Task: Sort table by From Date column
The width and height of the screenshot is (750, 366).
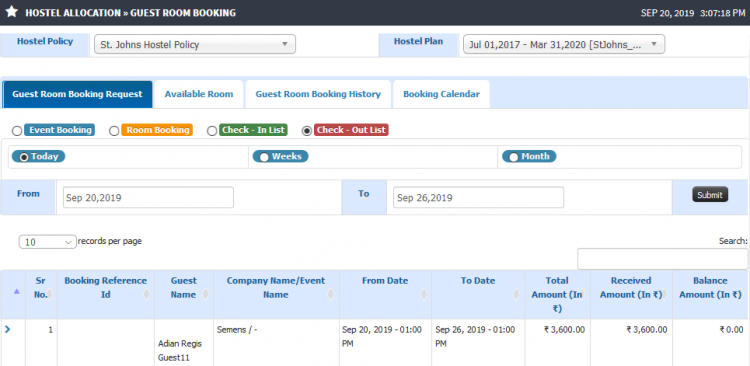Action: (385, 295)
